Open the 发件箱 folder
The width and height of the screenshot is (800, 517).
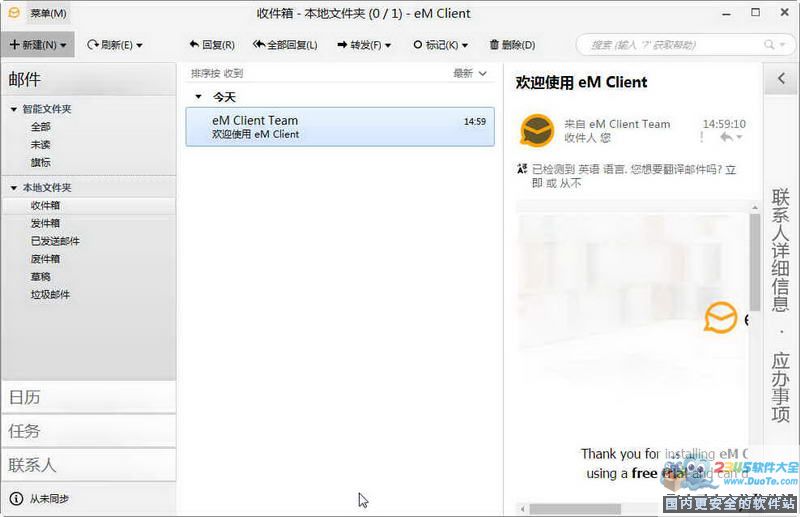(x=45, y=223)
